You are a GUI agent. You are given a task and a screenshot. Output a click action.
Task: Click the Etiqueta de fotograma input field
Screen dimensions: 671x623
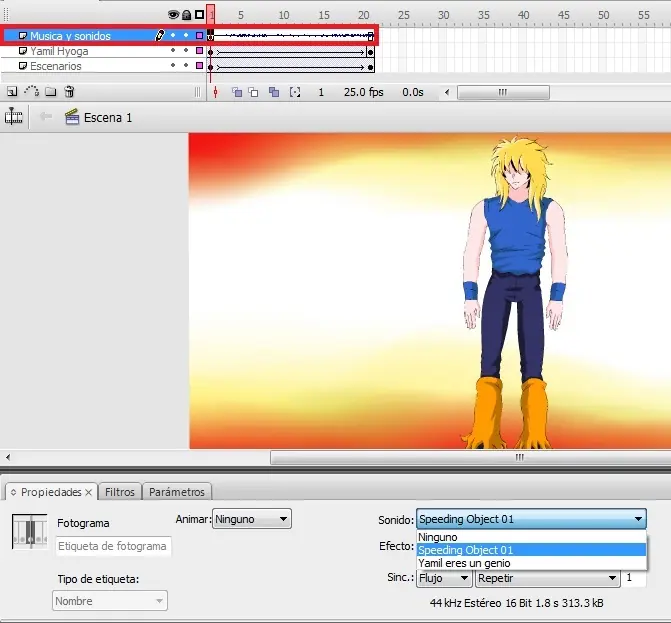tap(113, 546)
